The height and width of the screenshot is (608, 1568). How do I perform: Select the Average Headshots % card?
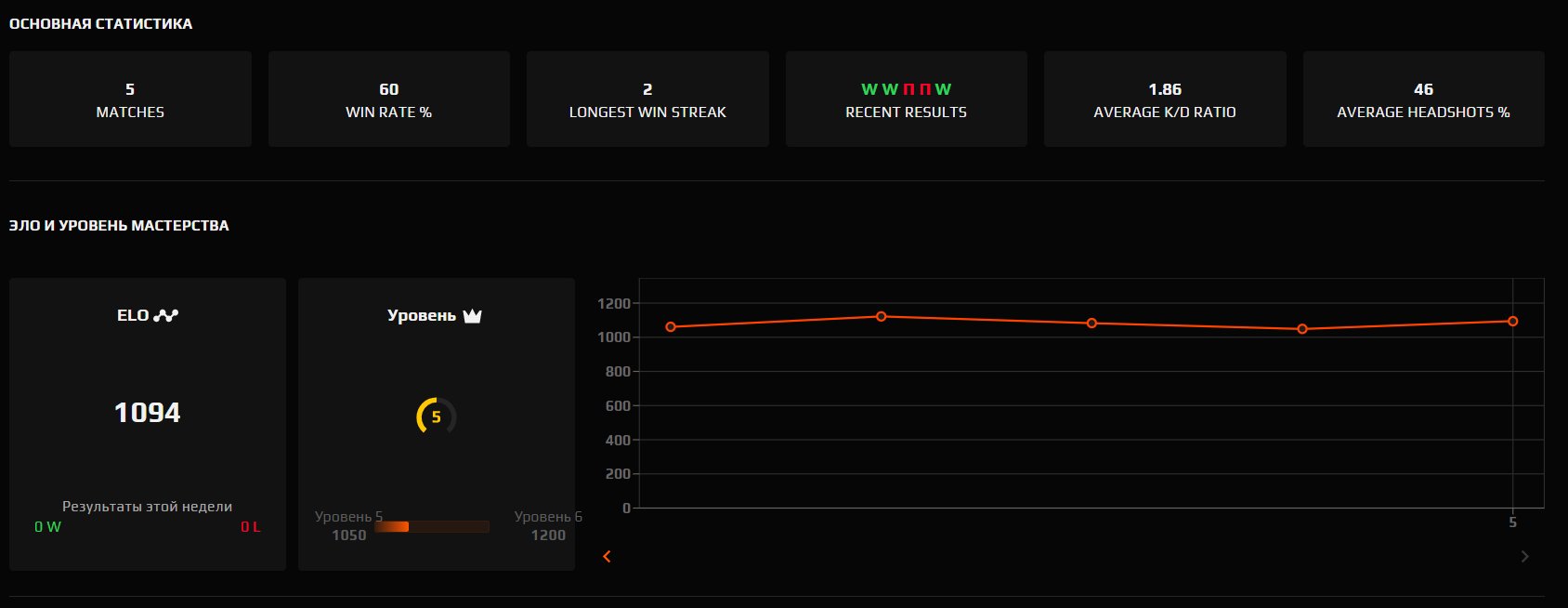(x=1423, y=99)
